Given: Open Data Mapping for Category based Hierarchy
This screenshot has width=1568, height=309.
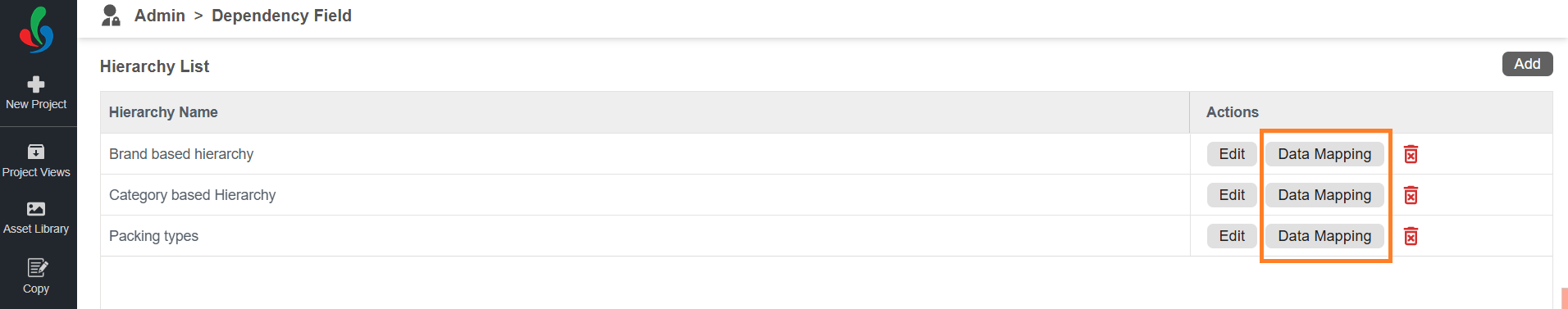Looking at the screenshot, I should 1324,195.
